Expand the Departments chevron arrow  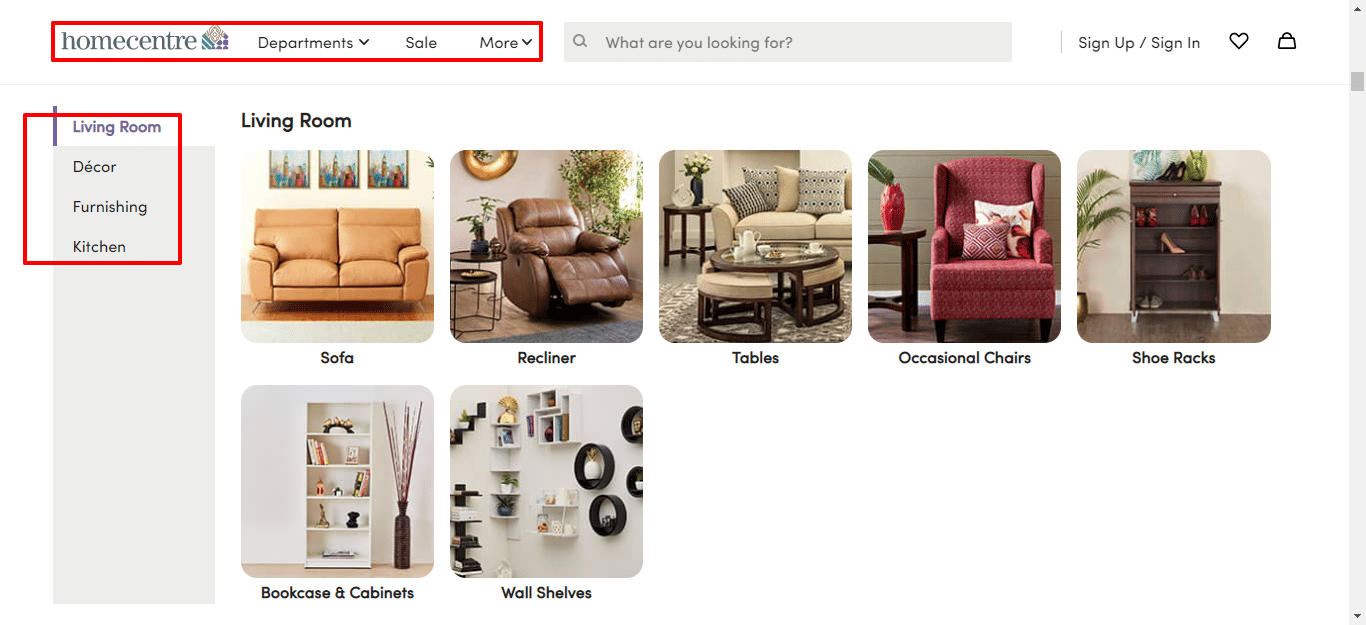(x=364, y=43)
